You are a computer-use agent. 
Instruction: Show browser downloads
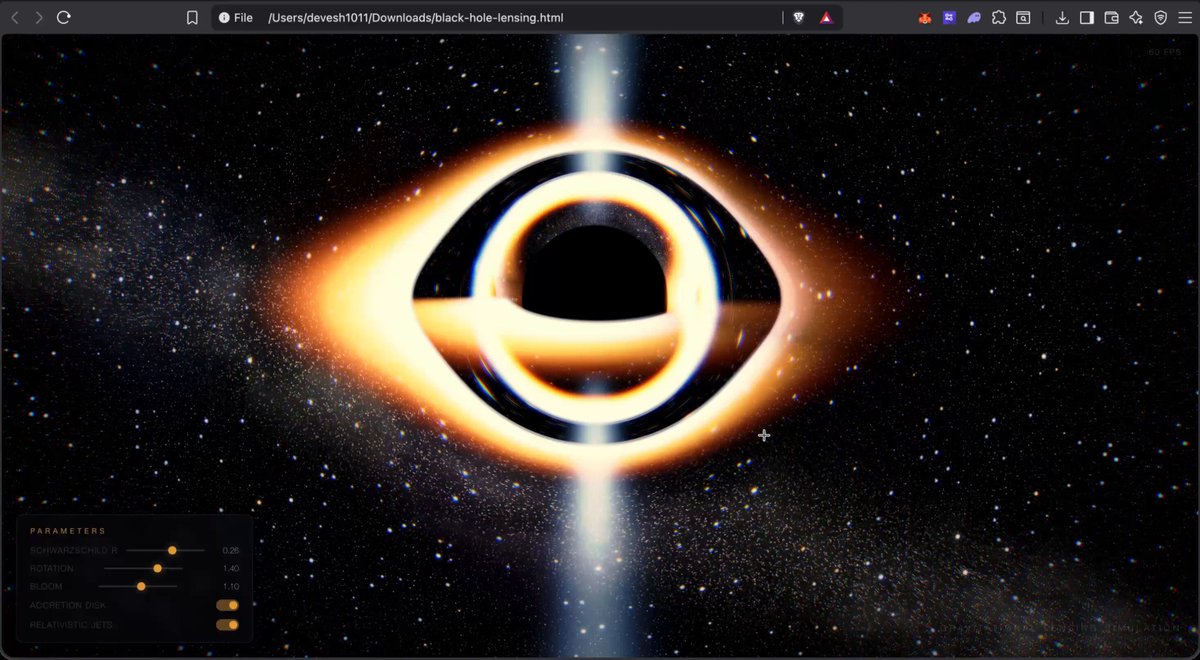pyautogui.click(x=1062, y=17)
